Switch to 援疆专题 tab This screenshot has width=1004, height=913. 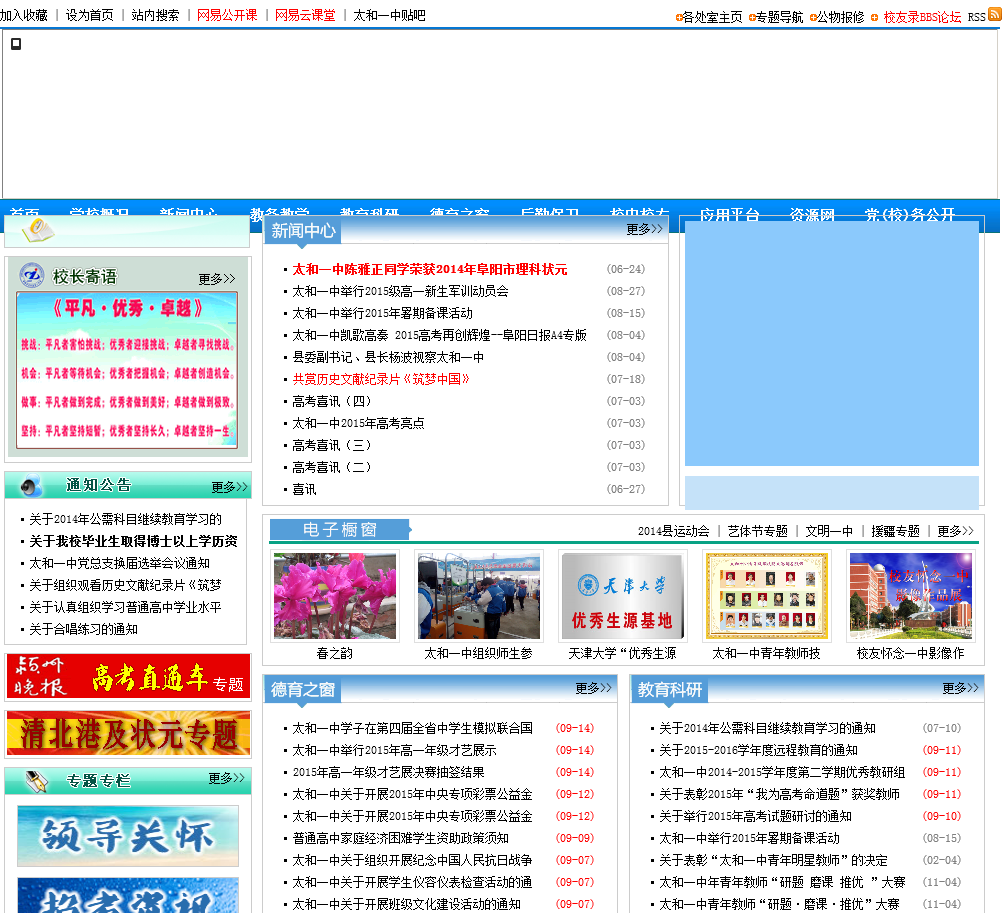click(895, 531)
